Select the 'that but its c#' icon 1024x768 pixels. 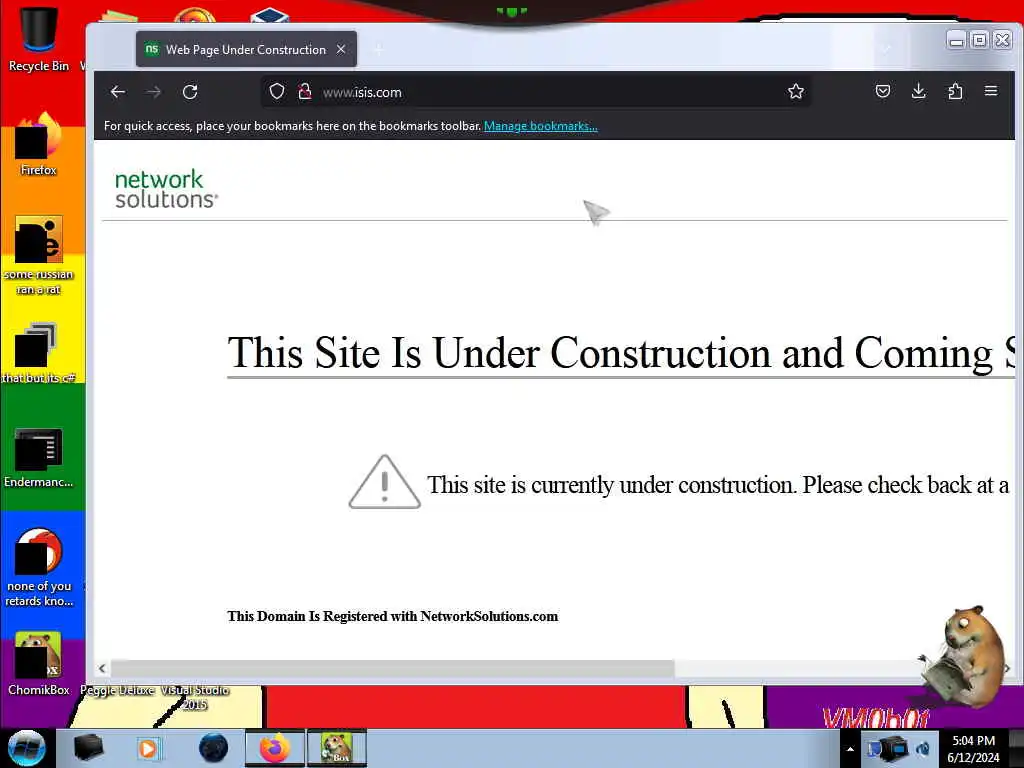tap(39, 353)
